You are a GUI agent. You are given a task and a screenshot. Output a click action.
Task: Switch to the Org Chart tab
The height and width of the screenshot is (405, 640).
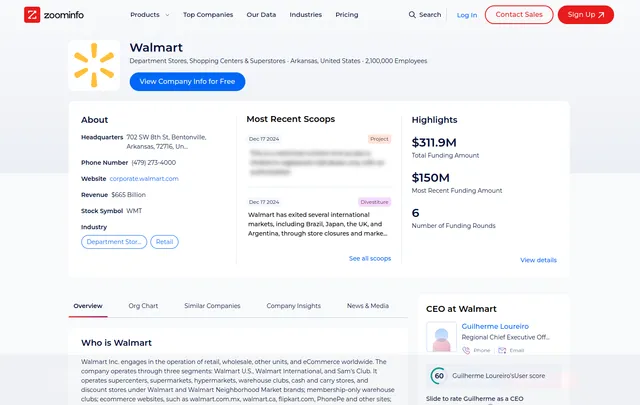tap(143, 306)
